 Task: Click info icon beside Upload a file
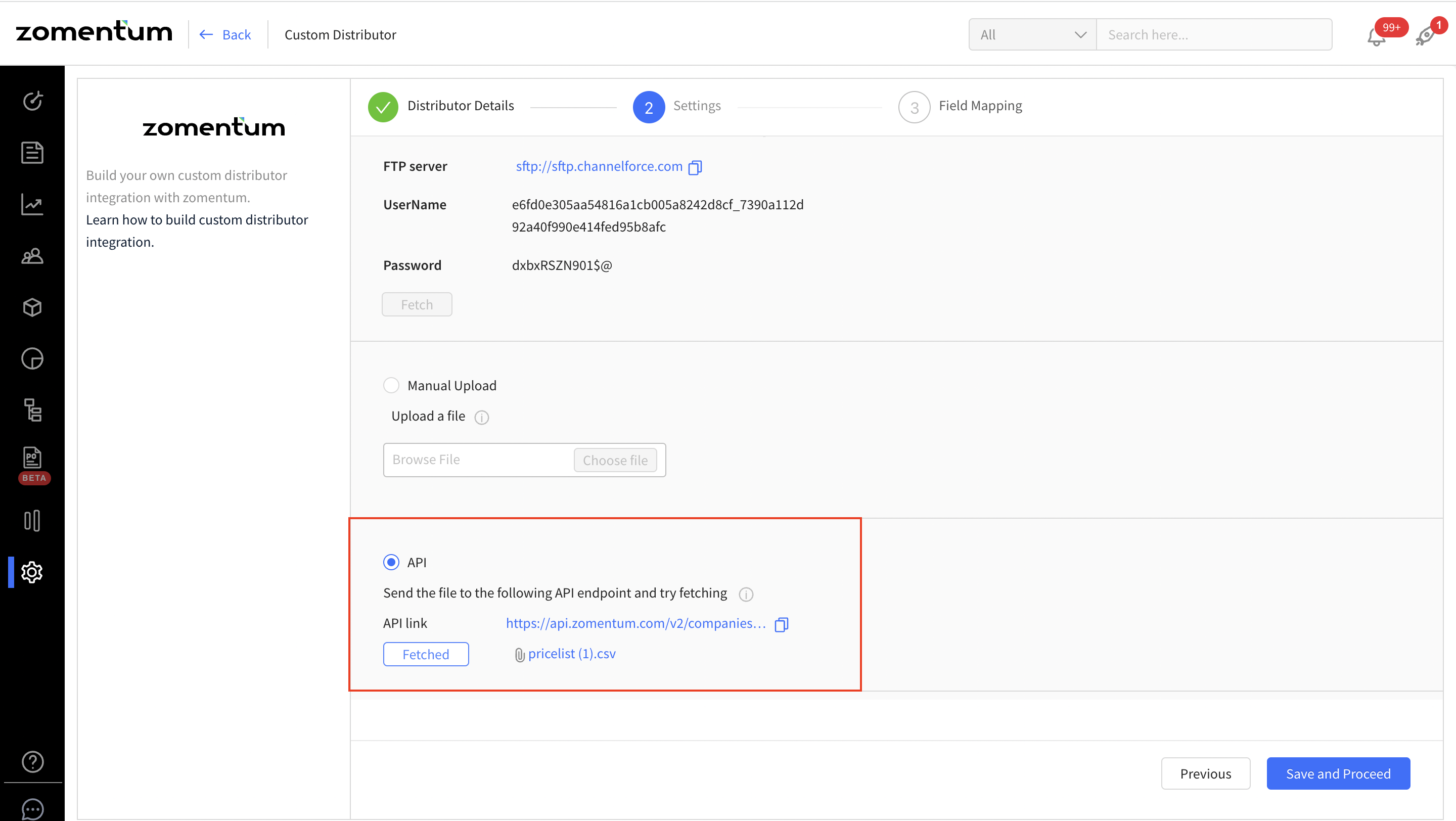coord(481,417)
